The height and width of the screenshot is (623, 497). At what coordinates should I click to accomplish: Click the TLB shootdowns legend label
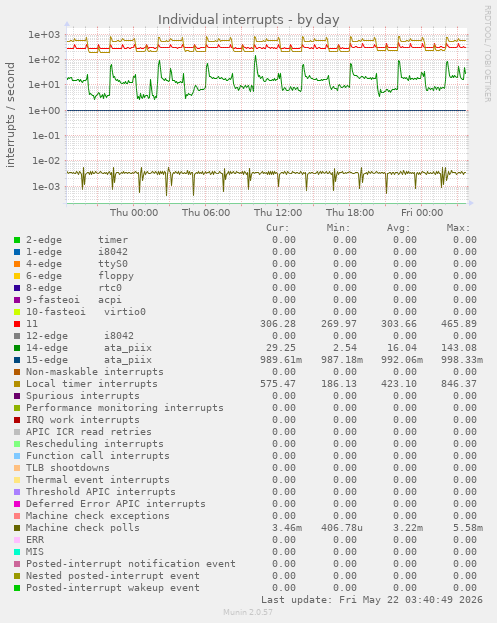pos(68,468)
